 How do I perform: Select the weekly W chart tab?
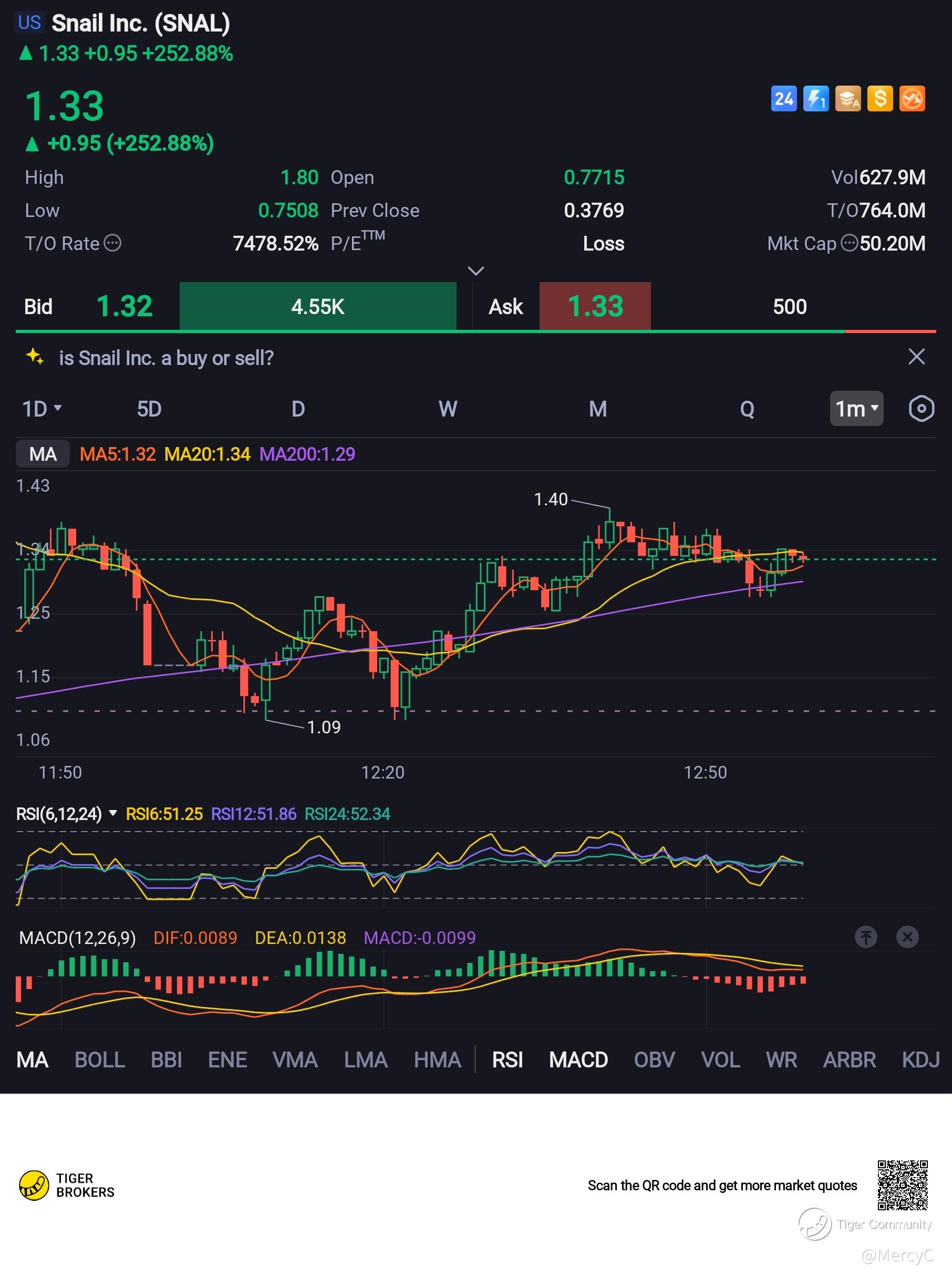[x=448, y=409]
